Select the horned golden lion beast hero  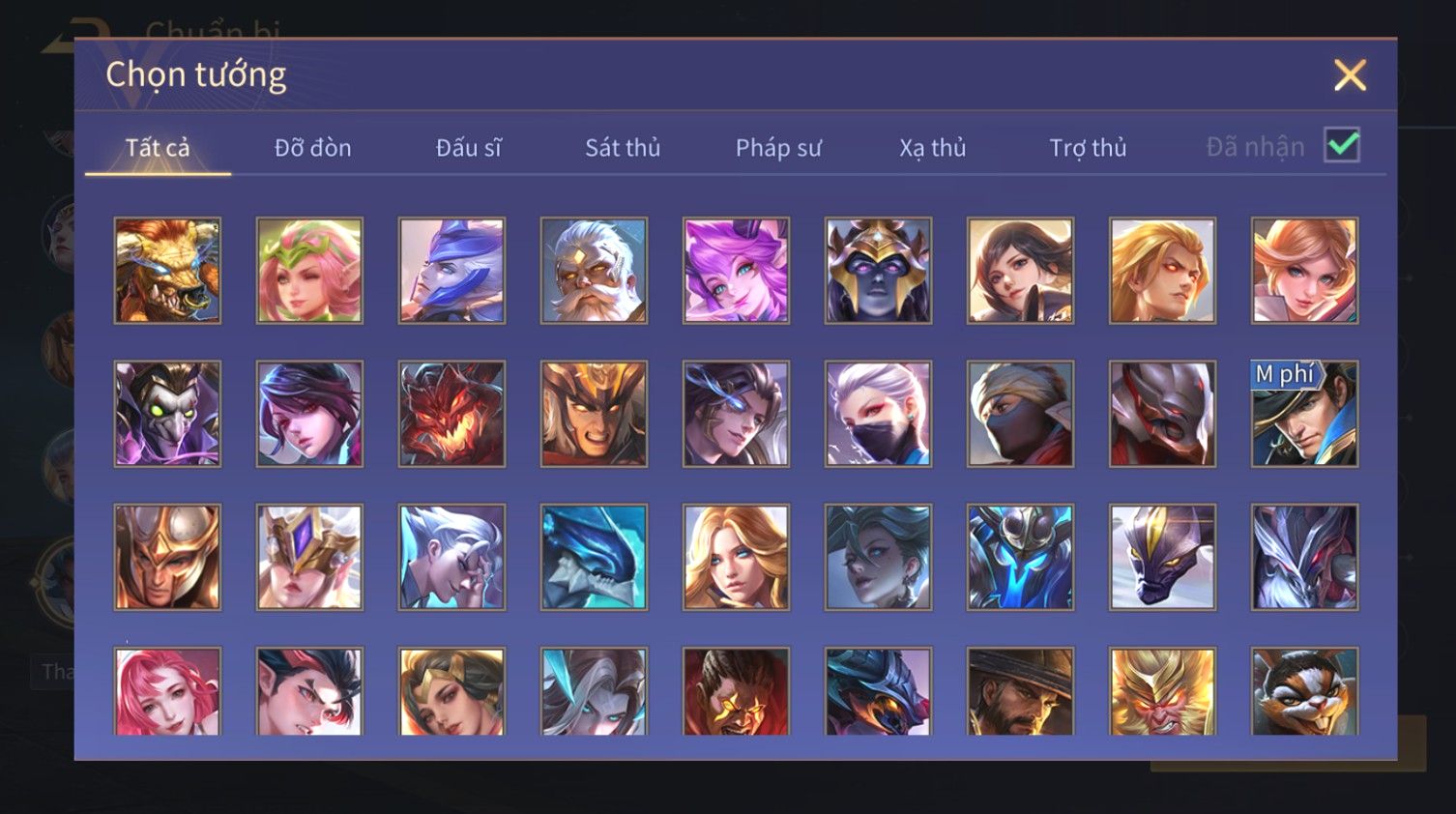coord(167,271)
